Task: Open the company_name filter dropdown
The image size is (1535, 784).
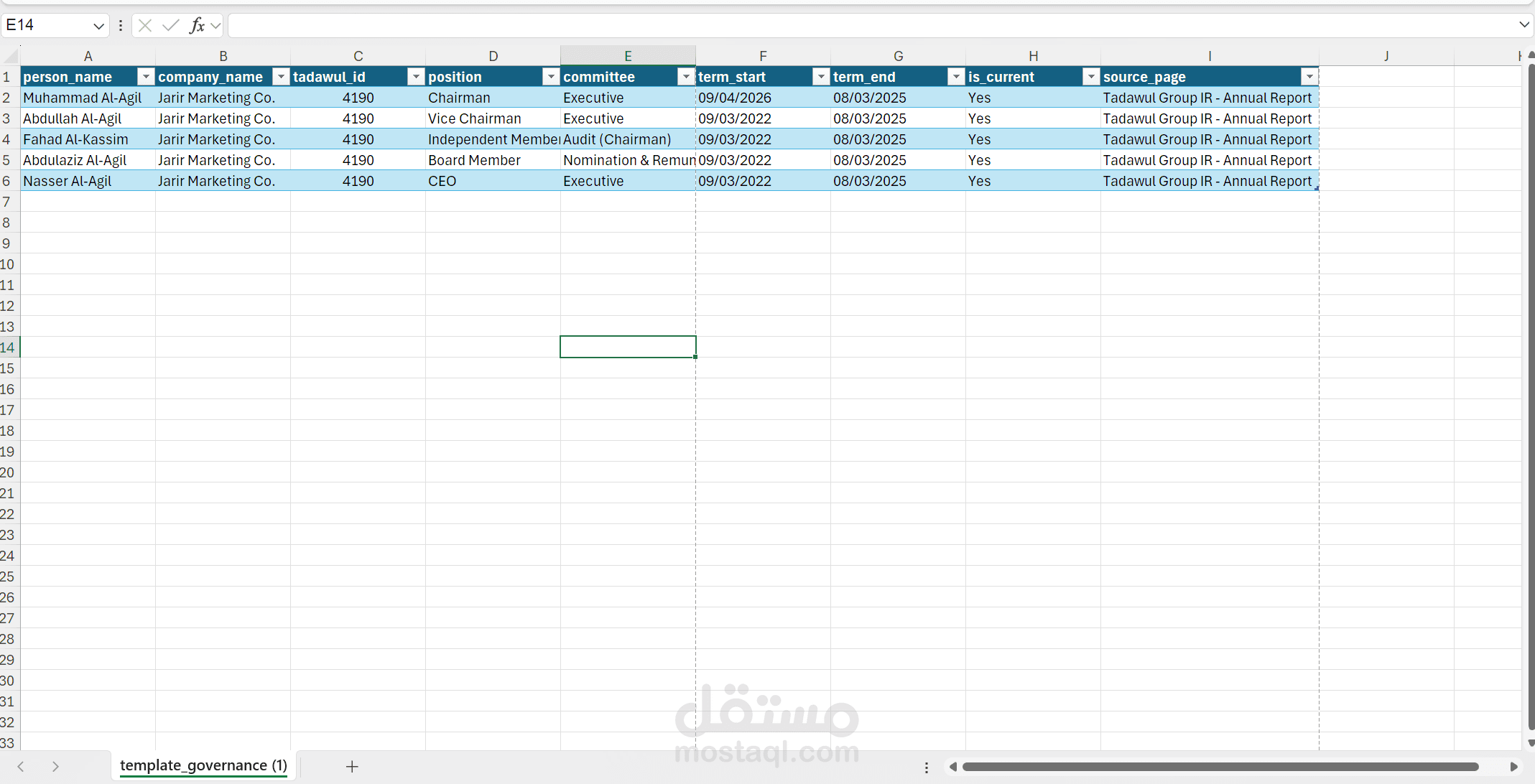Action: (281, 77)
